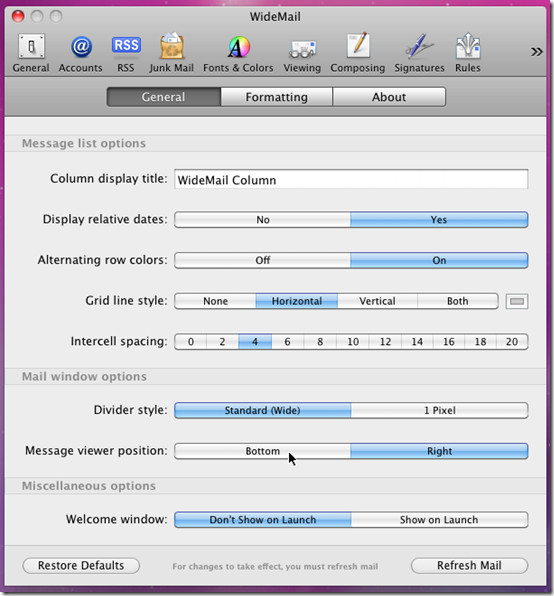Viewport: 554px width, 596px height.
Task: Open the RSS preferences icon
Action: [x=126, y=53]
